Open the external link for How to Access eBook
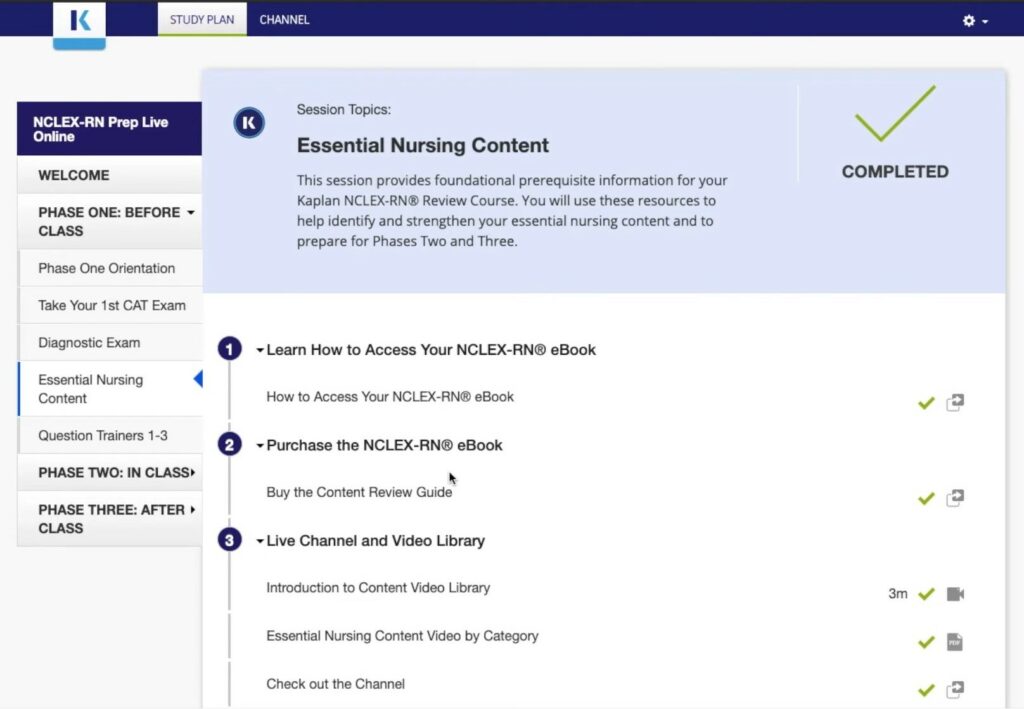This screenshot has height=709, width=1024. (955, 402)
